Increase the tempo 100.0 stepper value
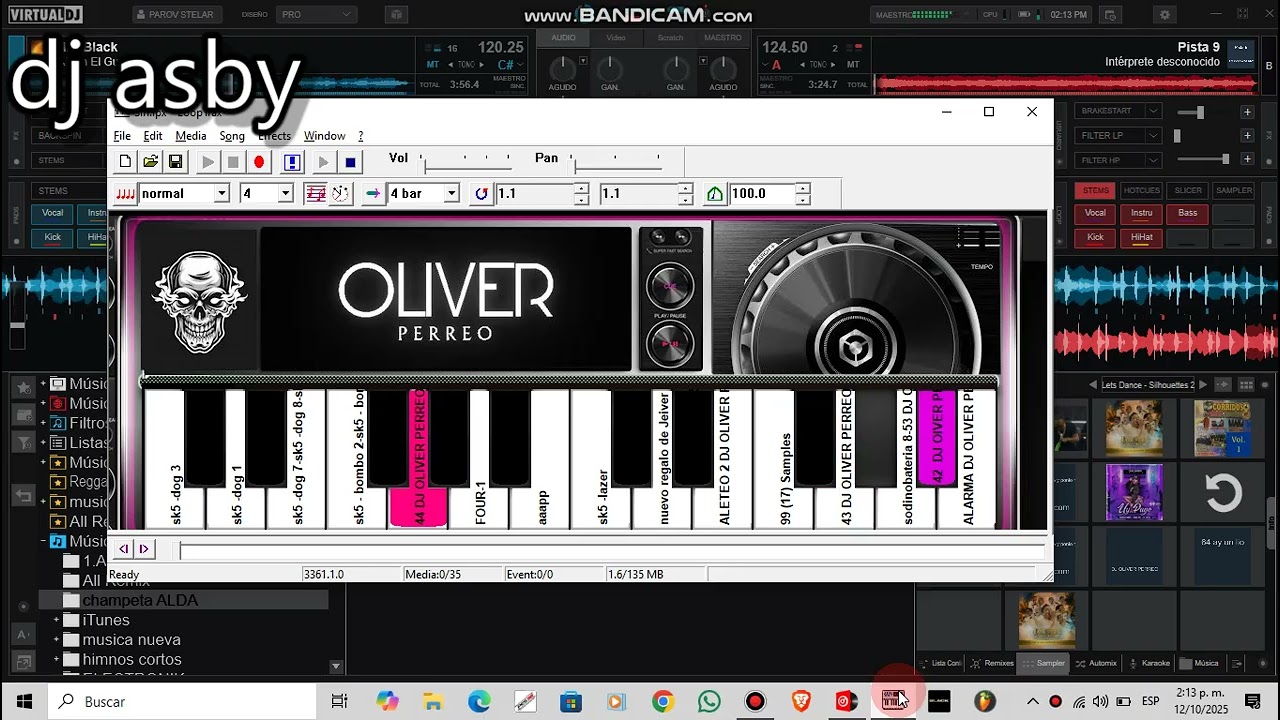This screenshot has width=1280, height=720. (802, 188)
